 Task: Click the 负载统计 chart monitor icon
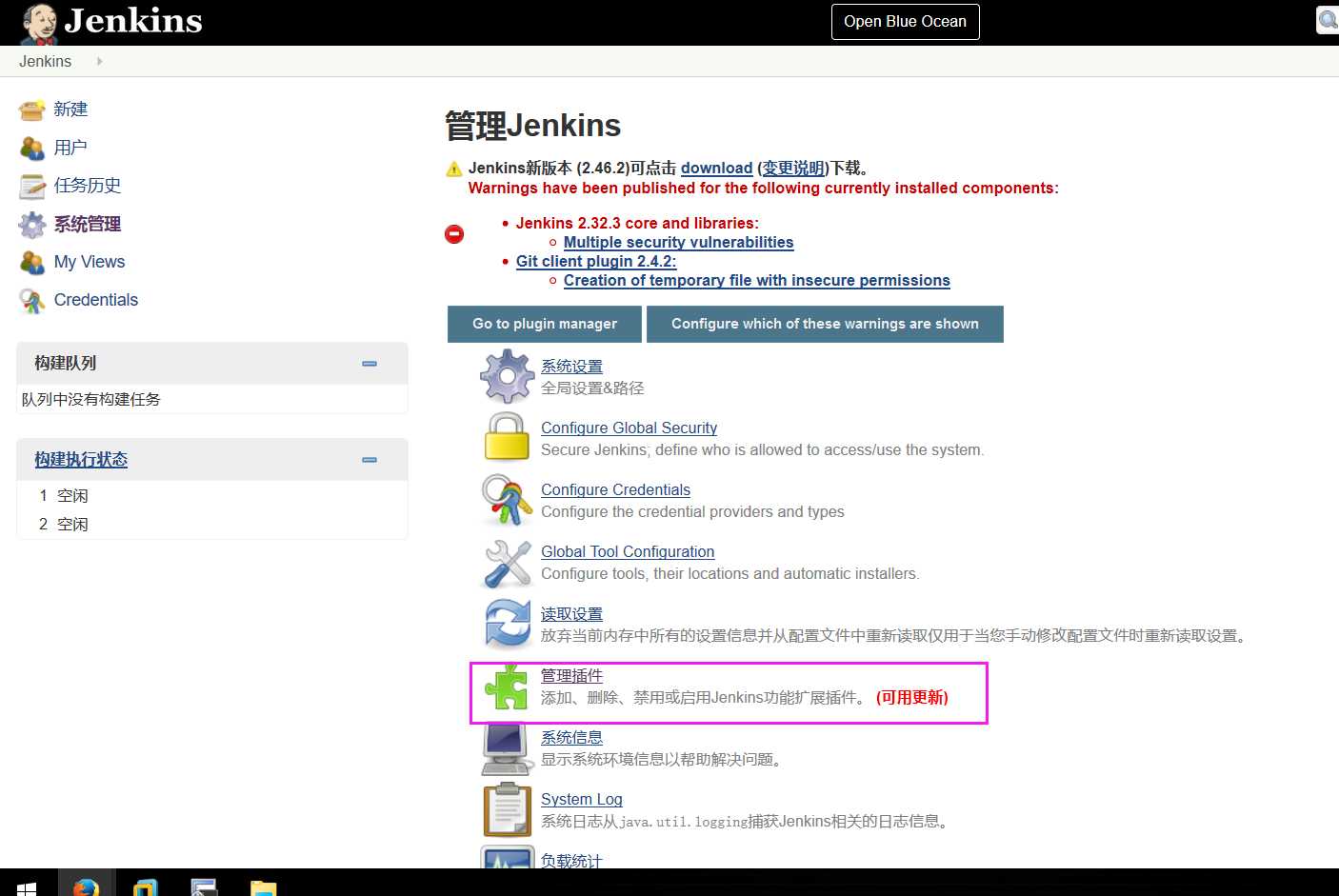click(507, 857)
